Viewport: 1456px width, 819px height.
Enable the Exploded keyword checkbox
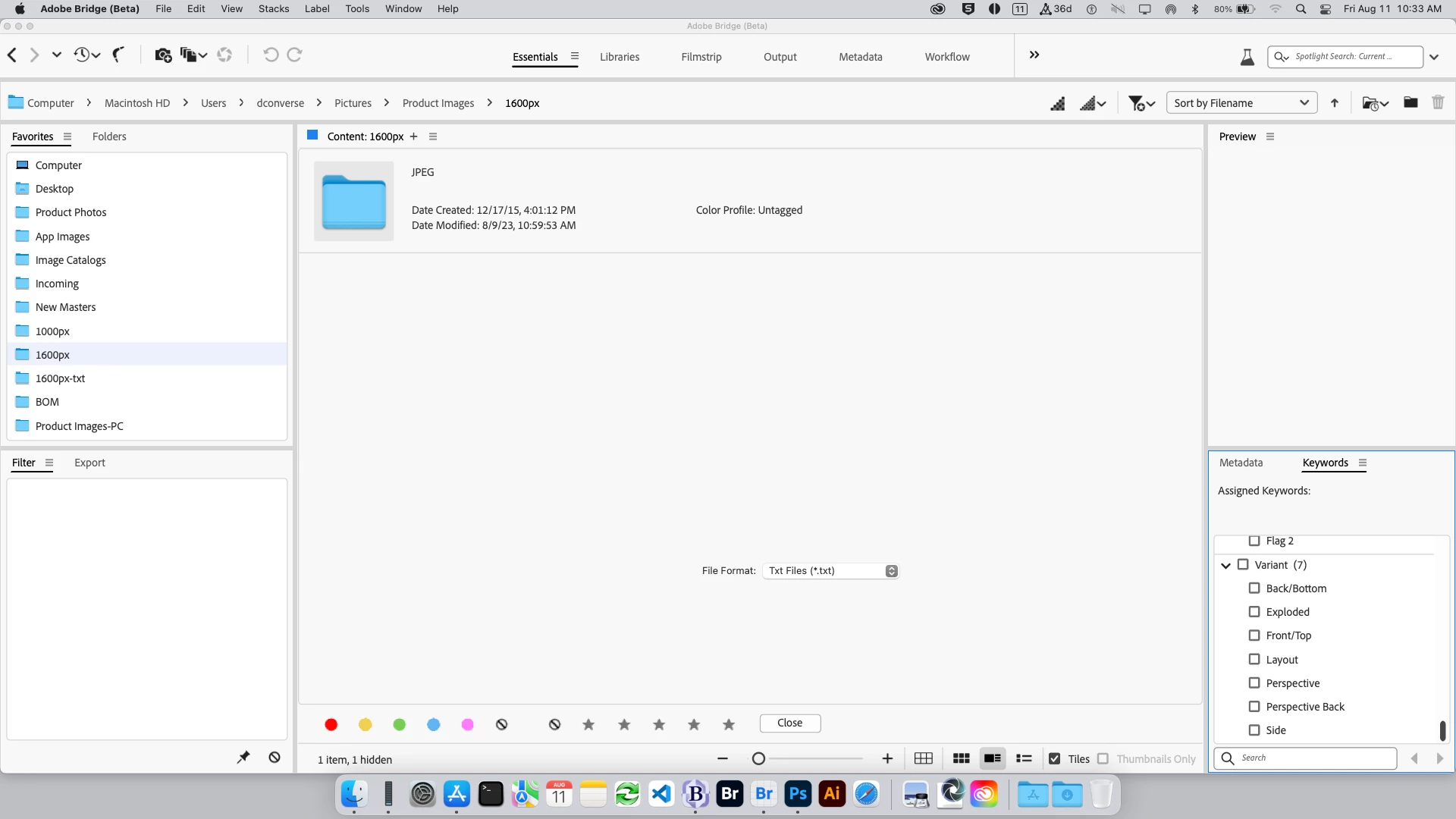point(1254,612)
